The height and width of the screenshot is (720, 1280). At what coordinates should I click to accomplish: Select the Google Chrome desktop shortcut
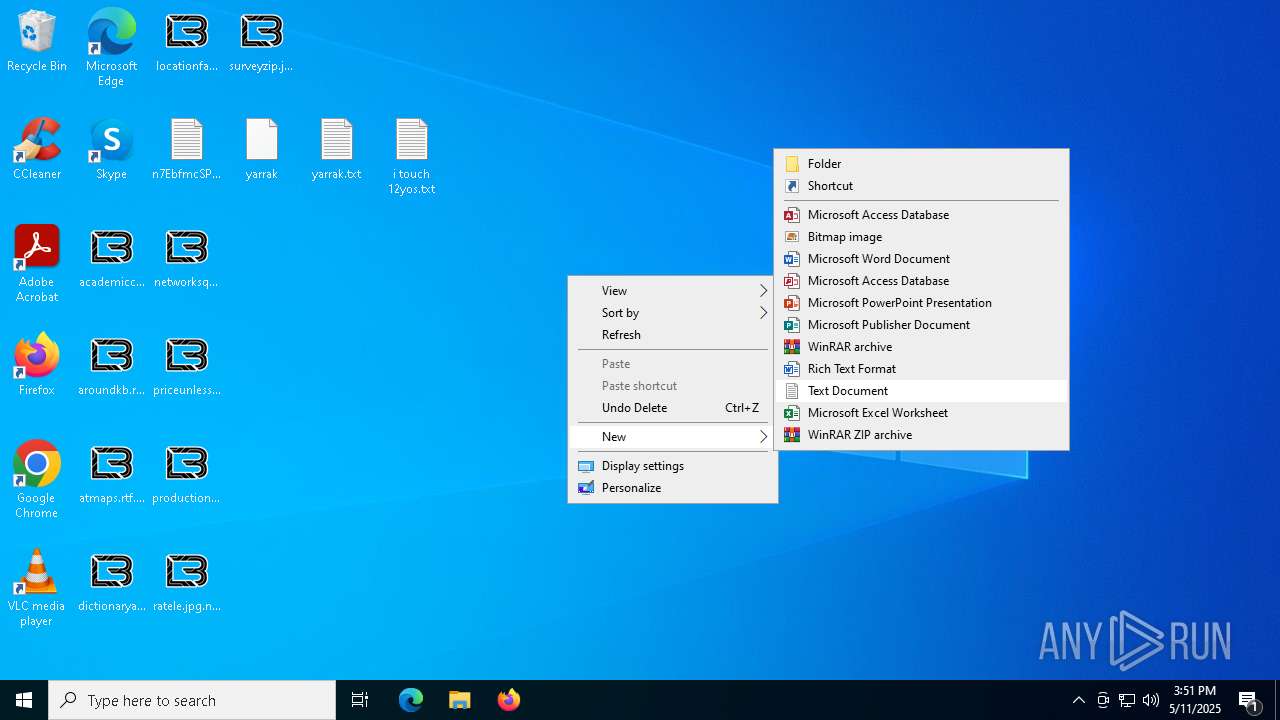(37, 480)
